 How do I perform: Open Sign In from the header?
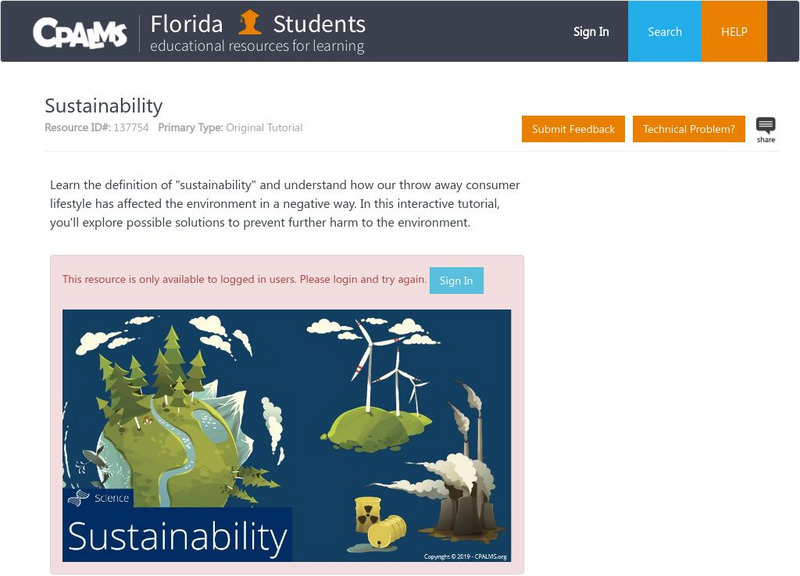pos(591,31)
